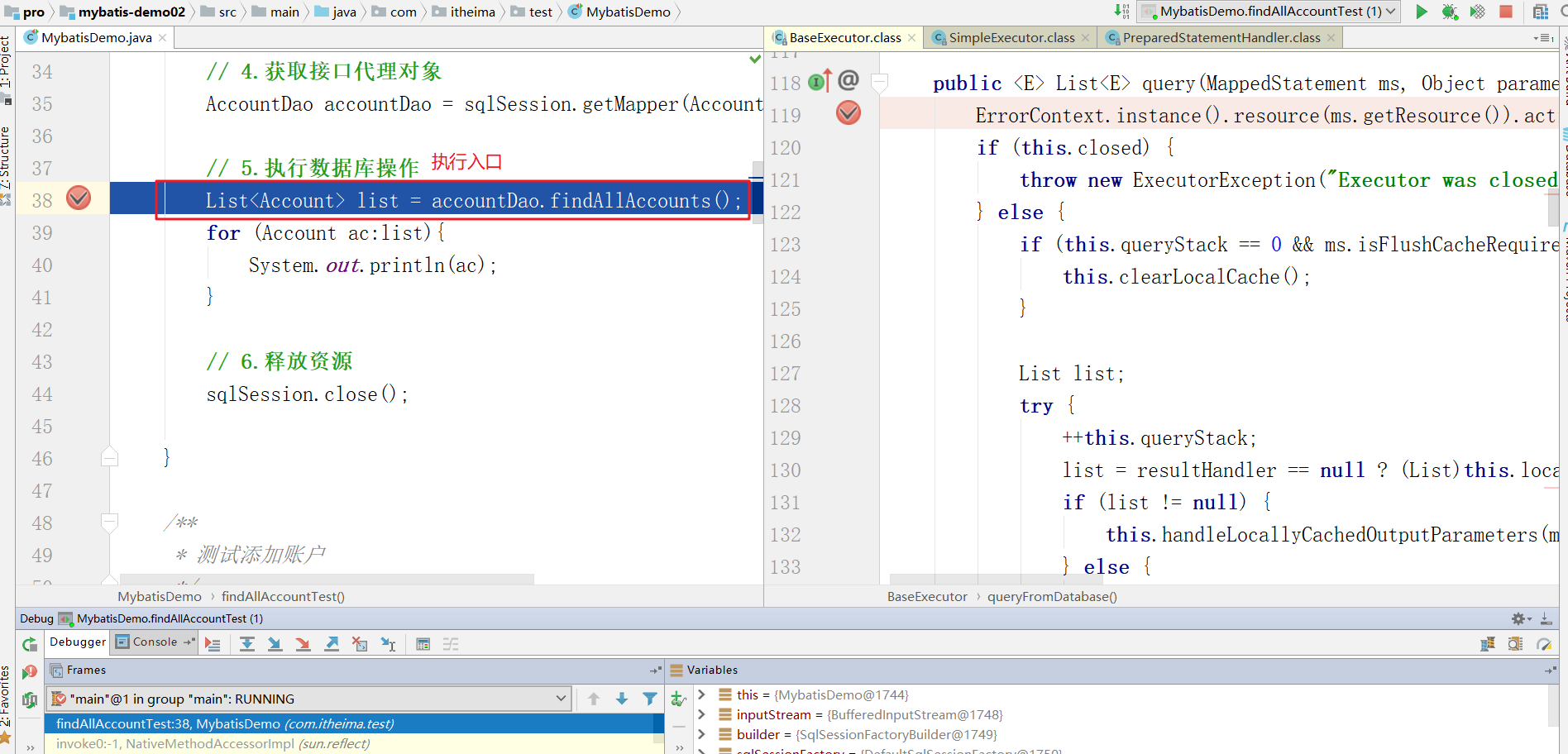Collapse the query method fold at line 118
The width and height of the screenshot is (1568, 754).
point(880,82)
